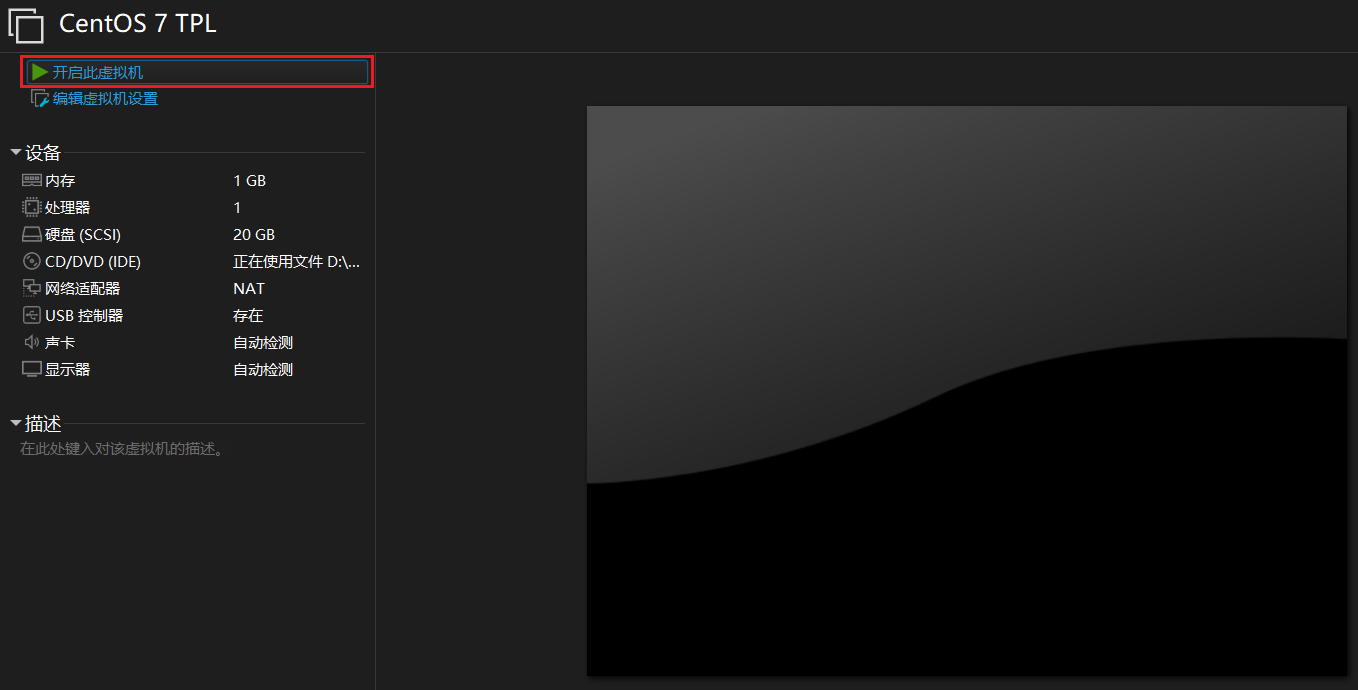Select the 声卡 label
The height and width of the screenshot is (690, 1358).
point(60,343)
